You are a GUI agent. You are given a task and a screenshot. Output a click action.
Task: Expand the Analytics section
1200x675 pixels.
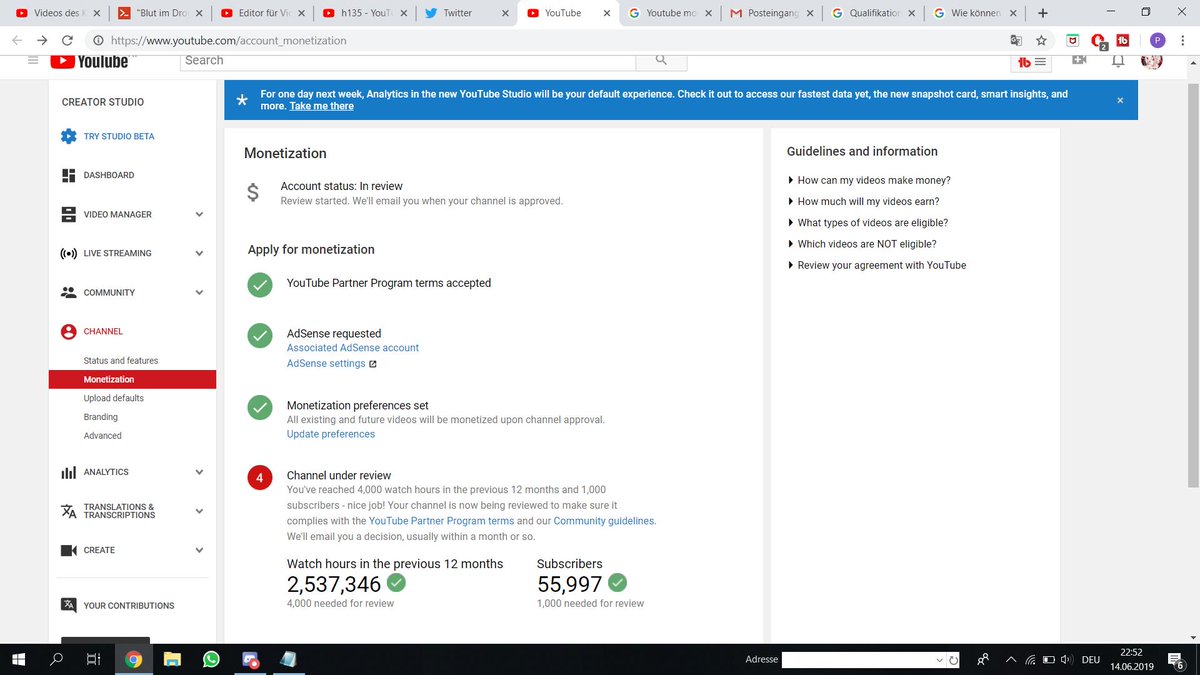(x=199, y=472)
